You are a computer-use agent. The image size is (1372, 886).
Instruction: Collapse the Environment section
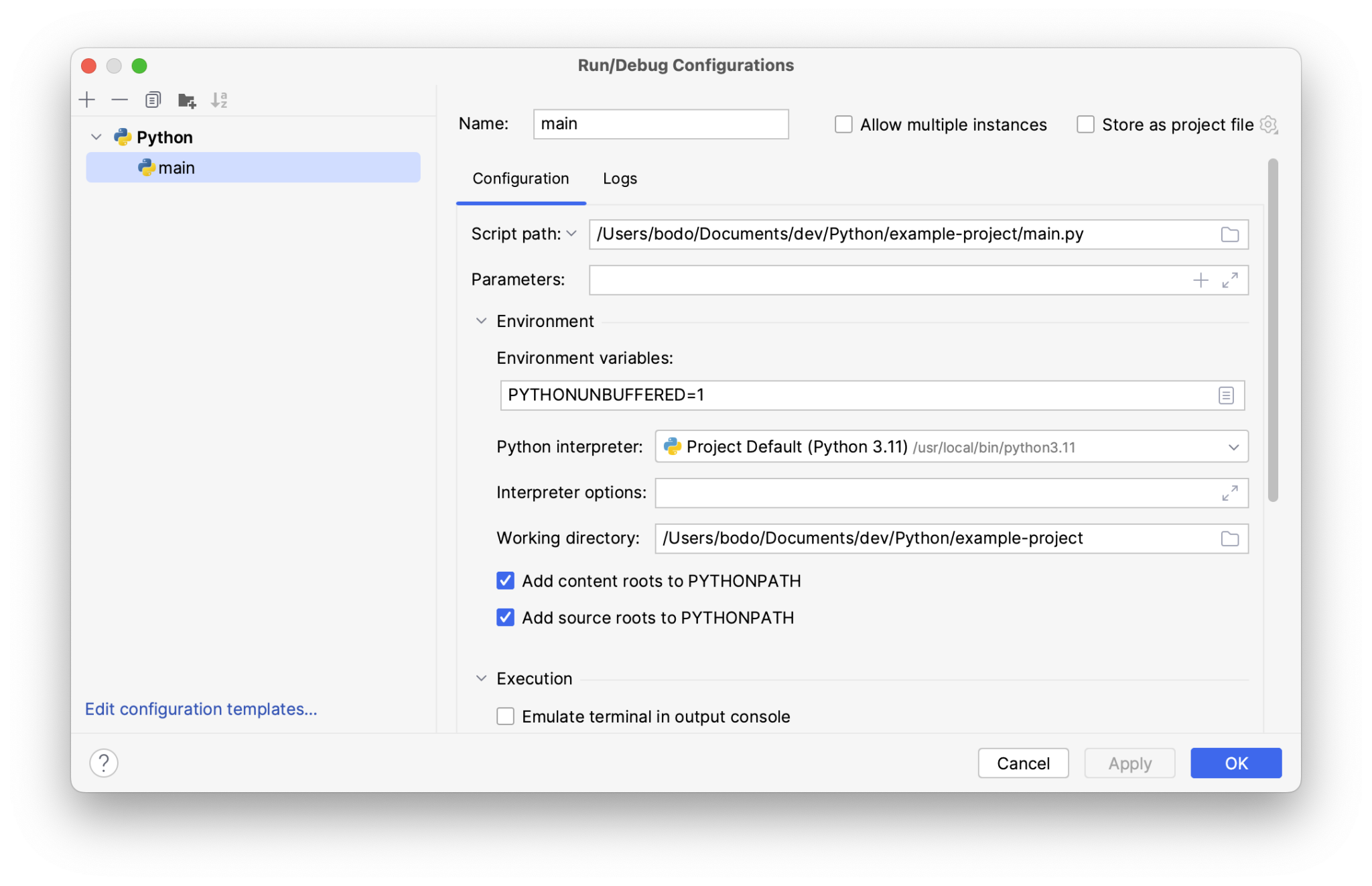pyautogui.click(x=481, y=321)
